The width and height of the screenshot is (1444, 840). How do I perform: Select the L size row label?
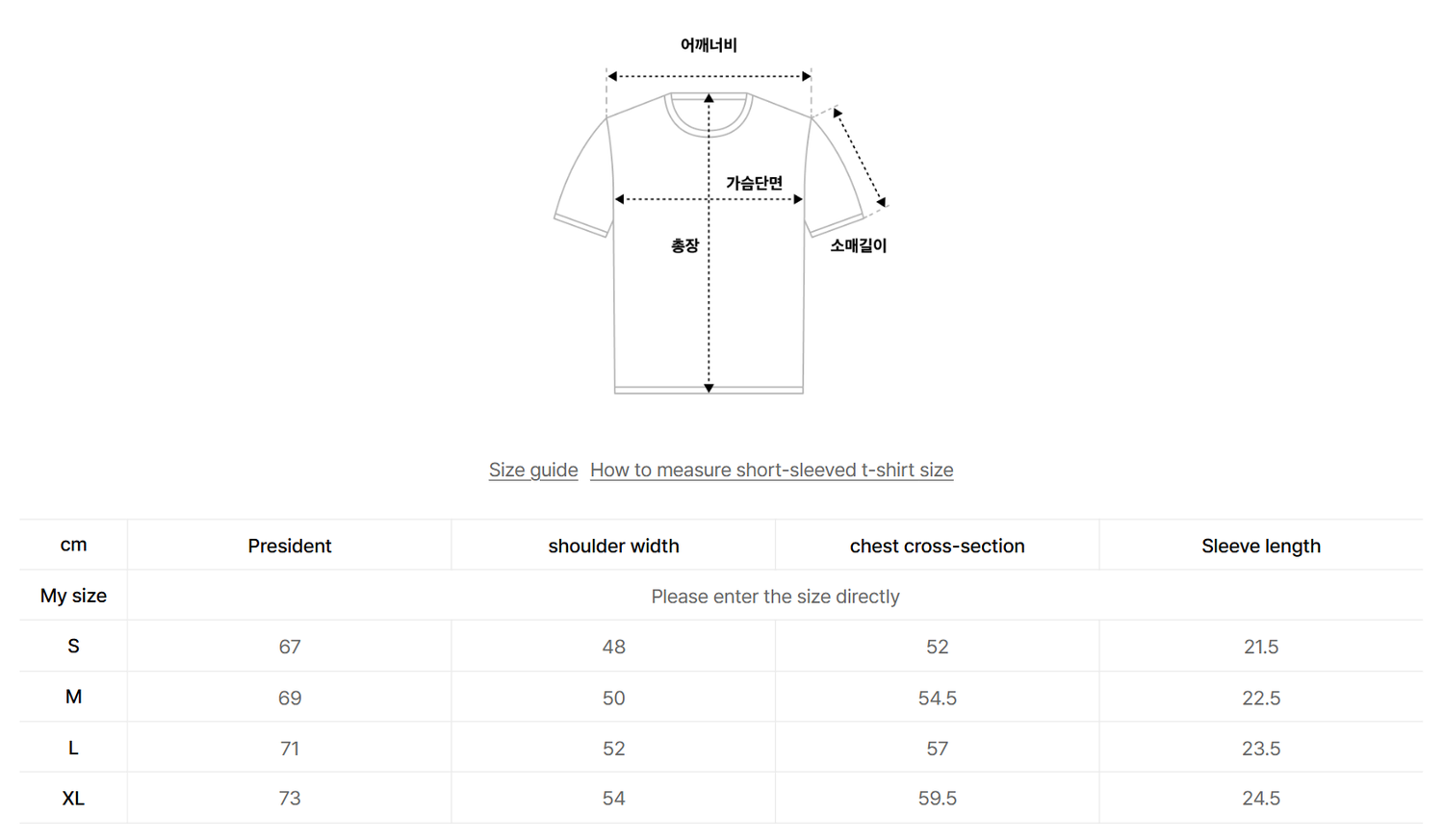(x=73, y=748)
